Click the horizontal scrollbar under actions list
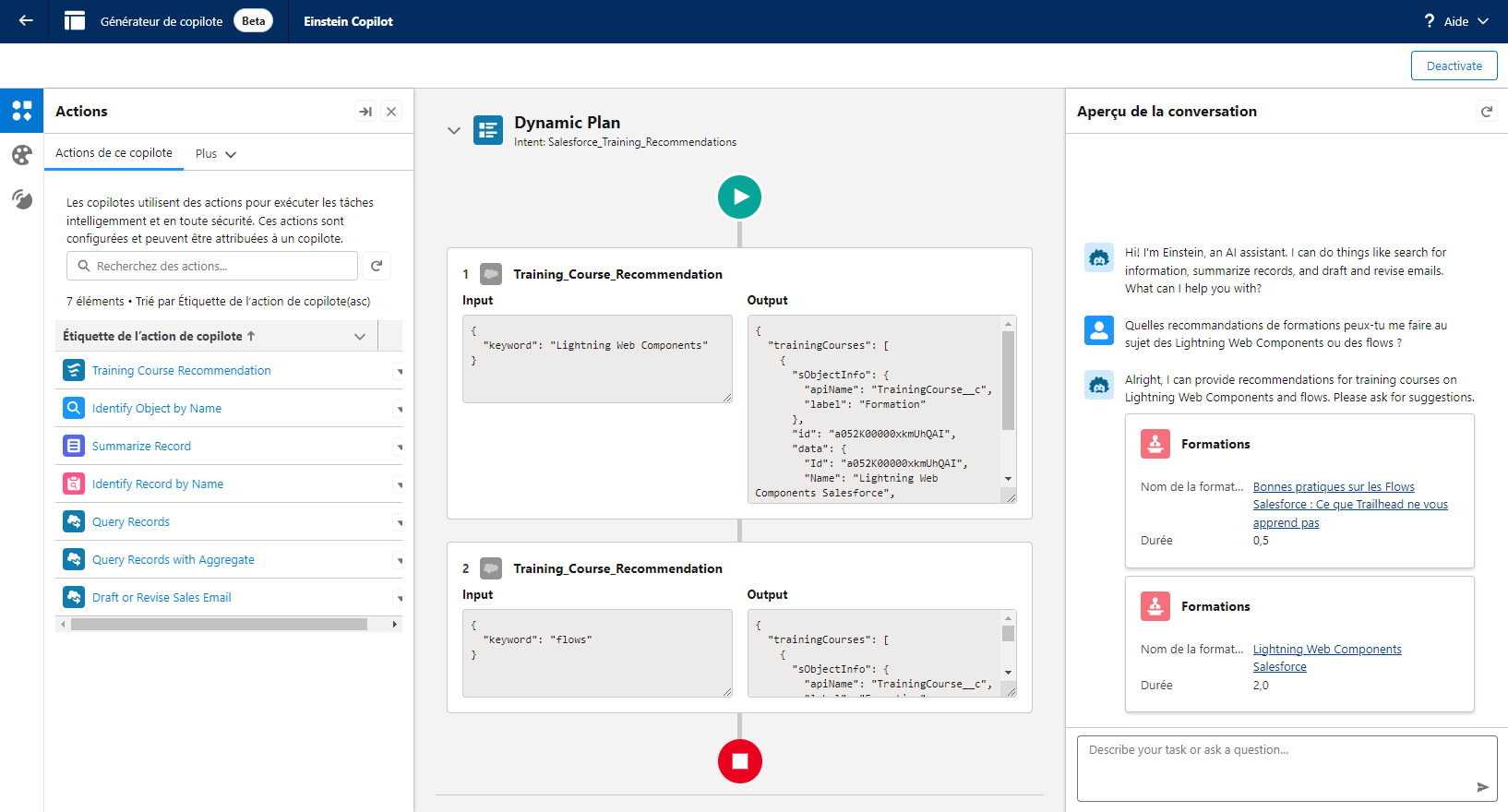This screenshot has width=1508, height=812. (220, 625)
